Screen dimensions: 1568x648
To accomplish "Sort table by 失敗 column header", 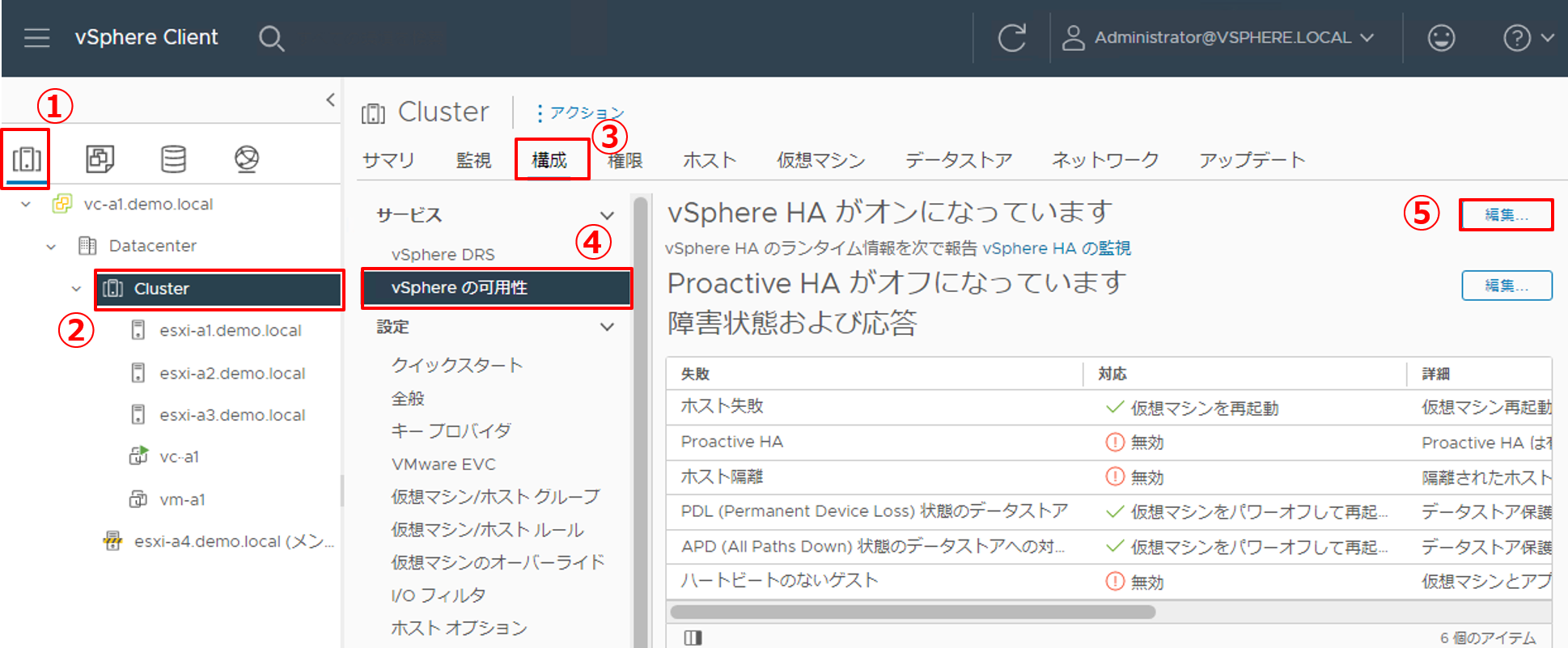I will (x=695, y=374).
